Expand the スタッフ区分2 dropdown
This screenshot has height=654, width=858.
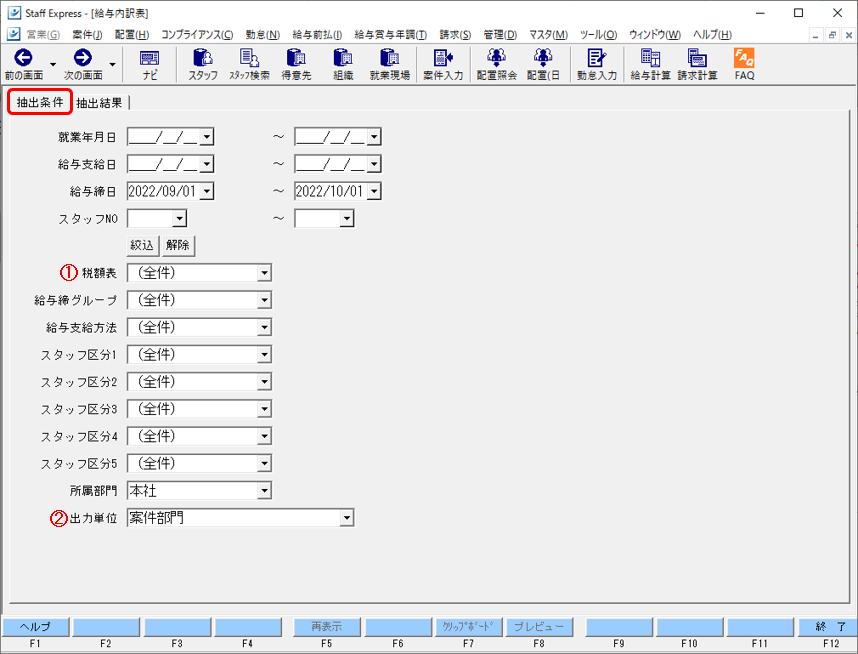[264, 381]
